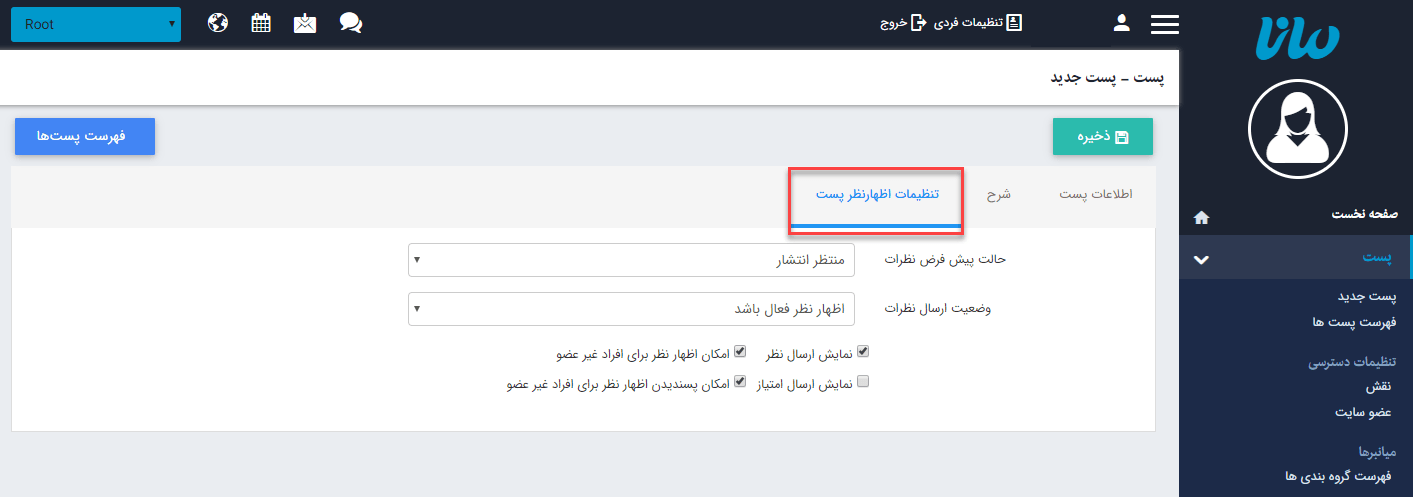This screenshot has width=1413, height=497.
Task: Toggle نمایش ارسال نظر checkbox
Action: 864,352
